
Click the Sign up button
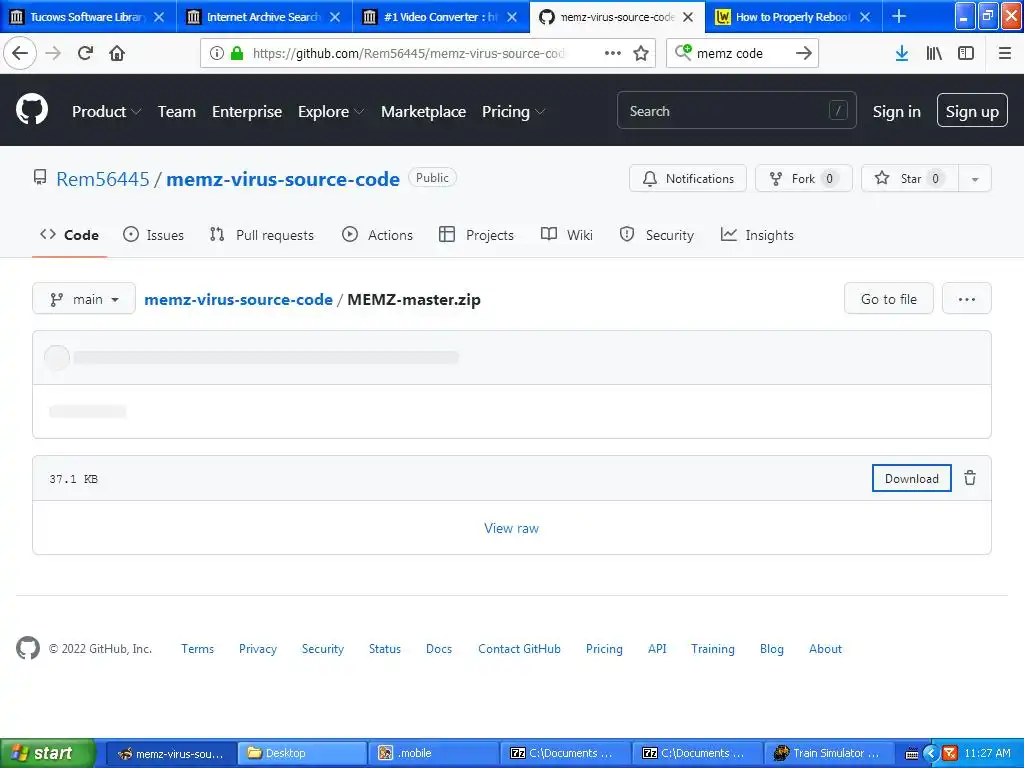tap(972, 112)
